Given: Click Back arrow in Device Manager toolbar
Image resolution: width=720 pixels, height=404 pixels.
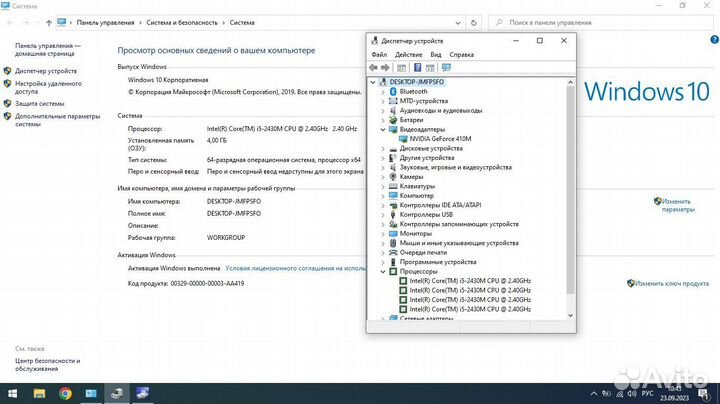Looking at the screenshot, I should tap(373, 67).
